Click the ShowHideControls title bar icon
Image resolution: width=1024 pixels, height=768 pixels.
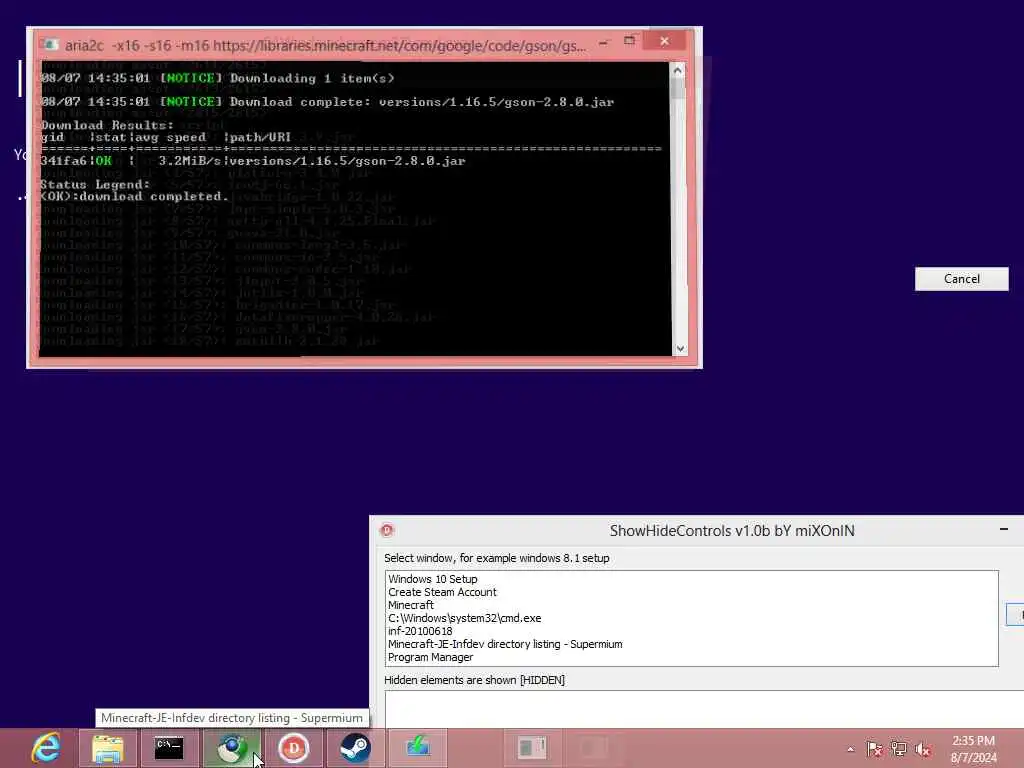[x=387, y=530]
